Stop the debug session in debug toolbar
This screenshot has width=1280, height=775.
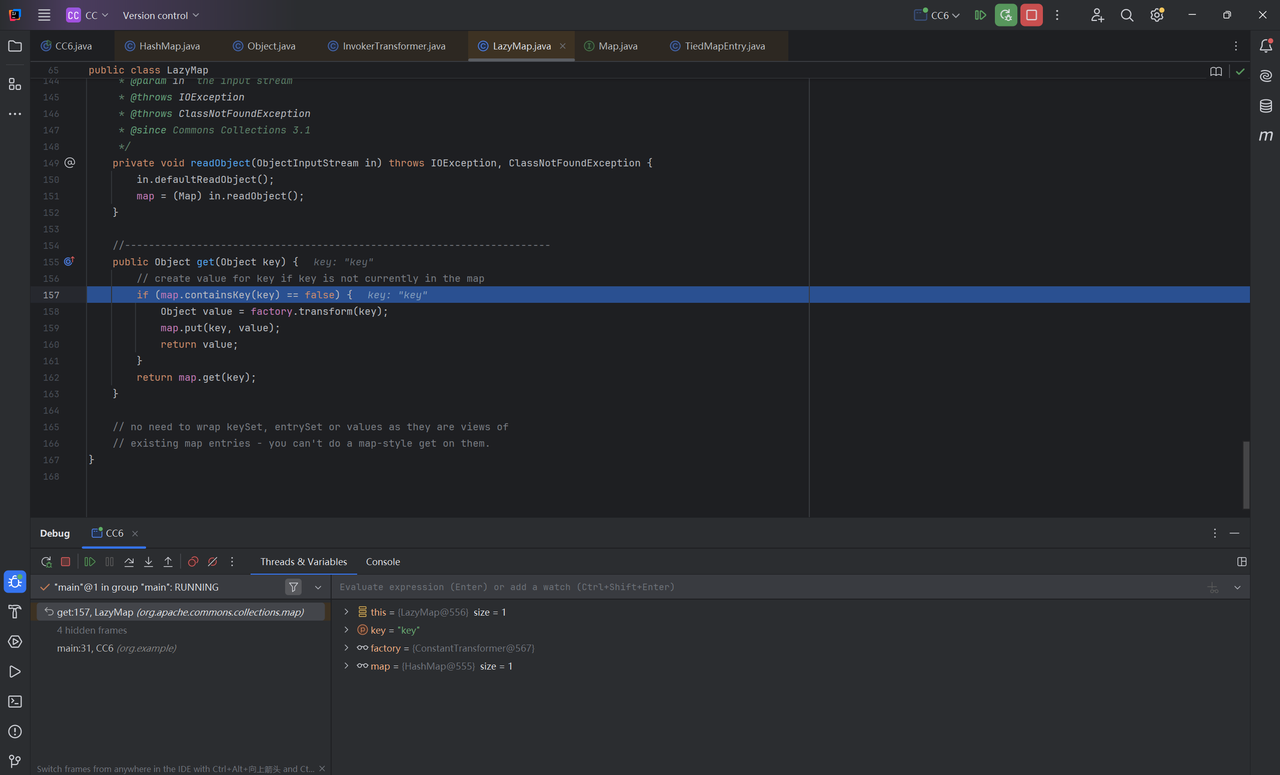point(66,562)
